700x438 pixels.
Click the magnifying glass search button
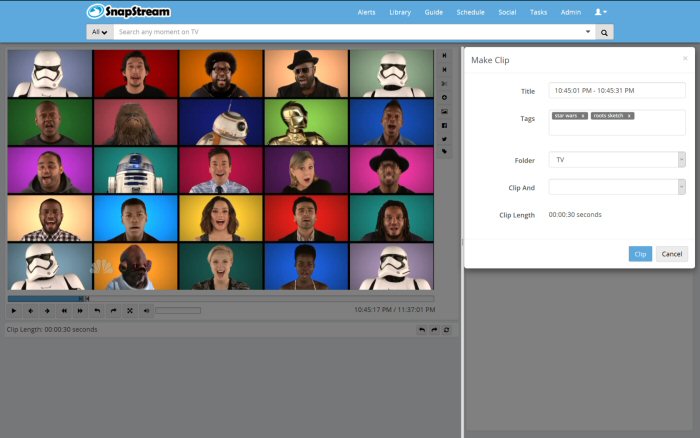604,32
